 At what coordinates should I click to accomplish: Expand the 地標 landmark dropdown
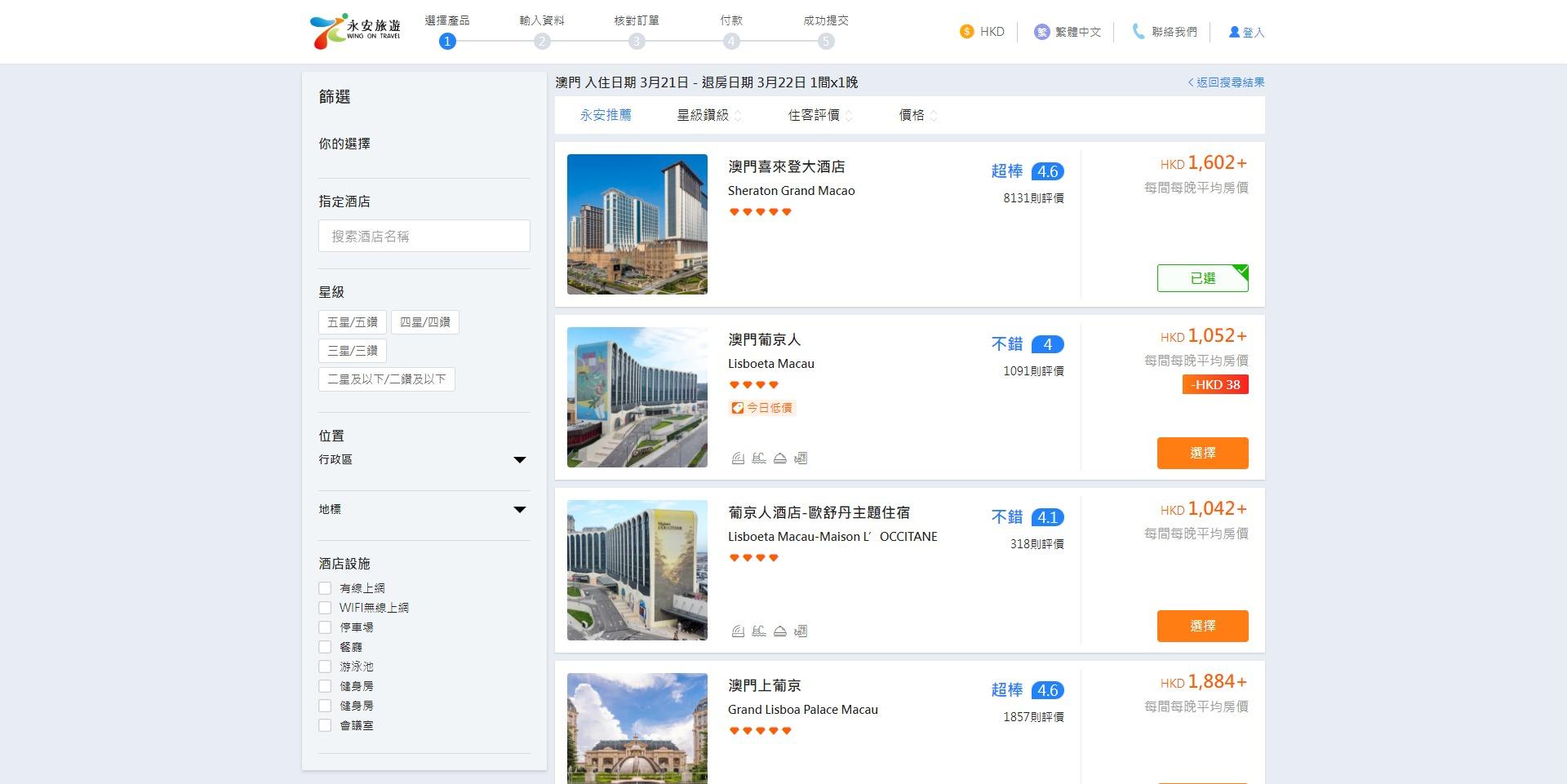(520, 508)
